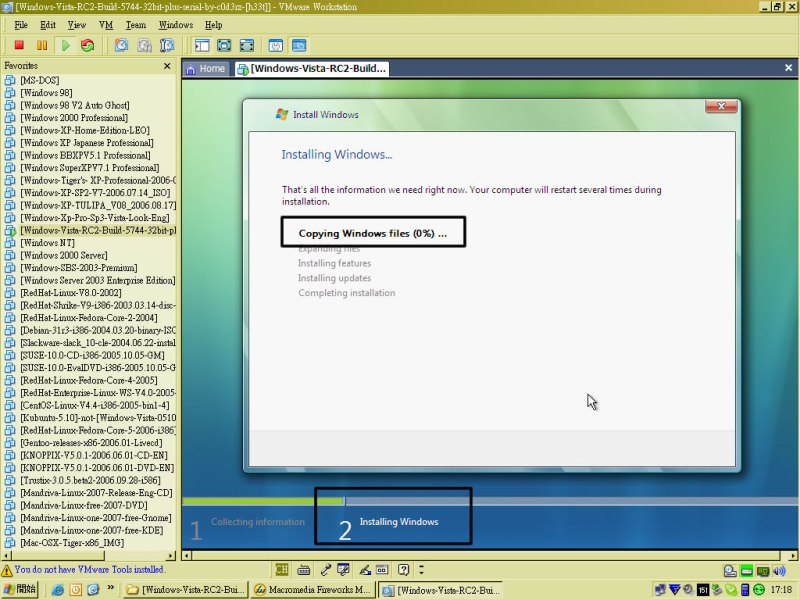Image resolution: width=800 pixels, height=600 pixels.
Task: Click the CH input language indicator
Action: 282,569
